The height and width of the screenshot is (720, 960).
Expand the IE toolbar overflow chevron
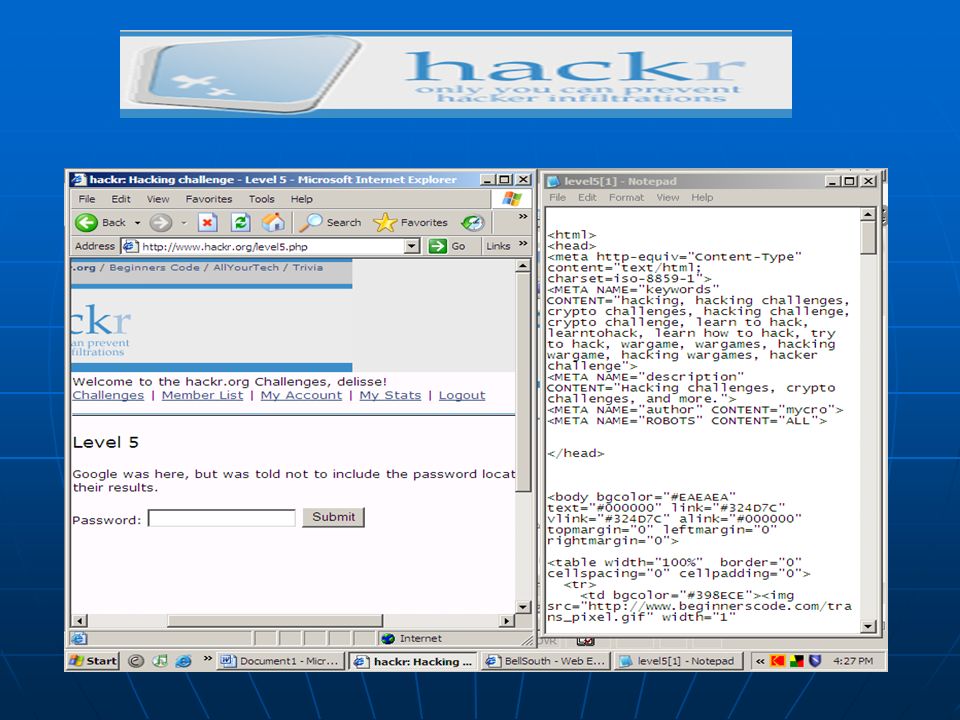(523, 216)
